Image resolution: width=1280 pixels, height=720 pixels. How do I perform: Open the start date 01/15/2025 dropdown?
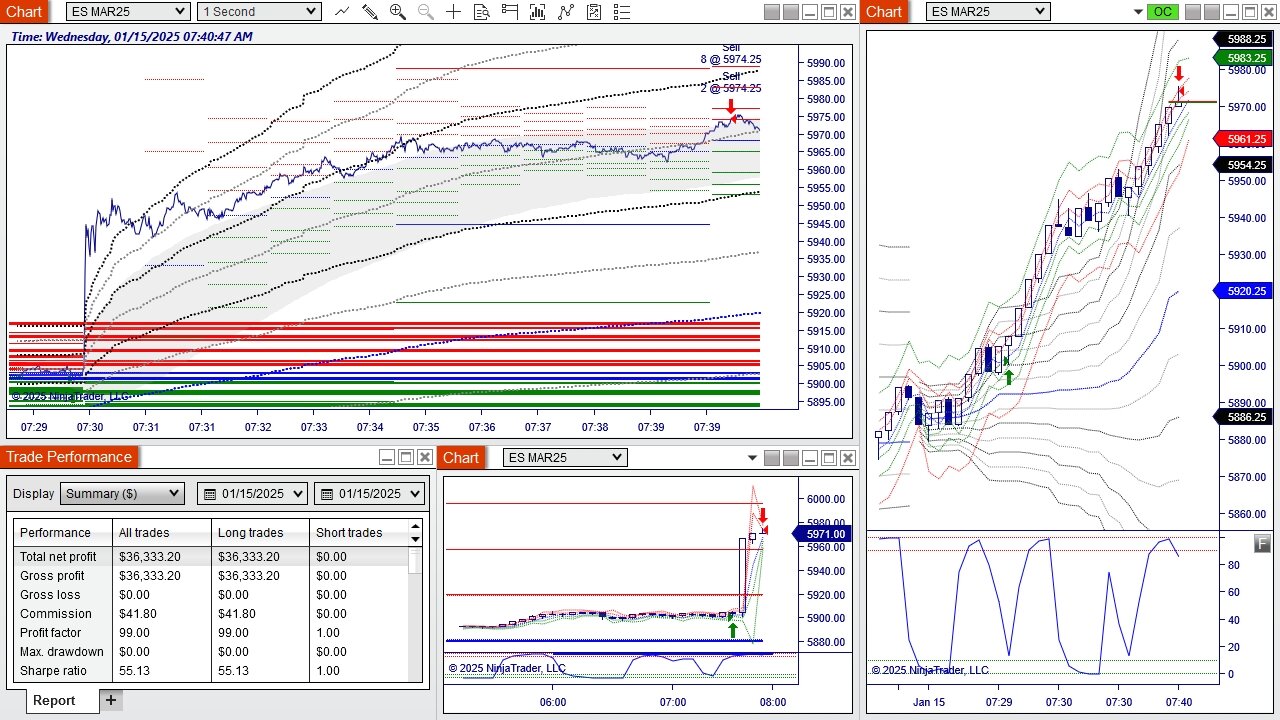pyautogui.click(x=253, y=493)
